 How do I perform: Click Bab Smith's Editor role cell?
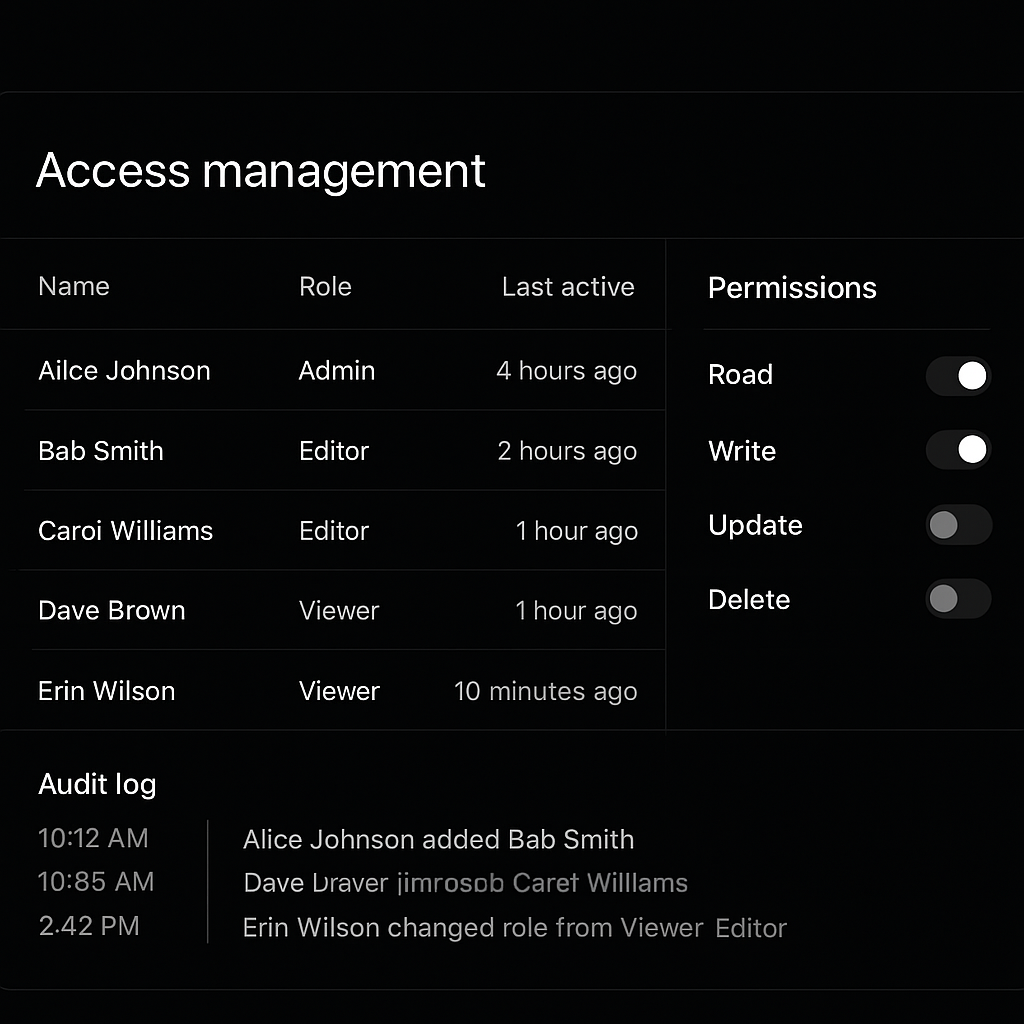(334, 451)
